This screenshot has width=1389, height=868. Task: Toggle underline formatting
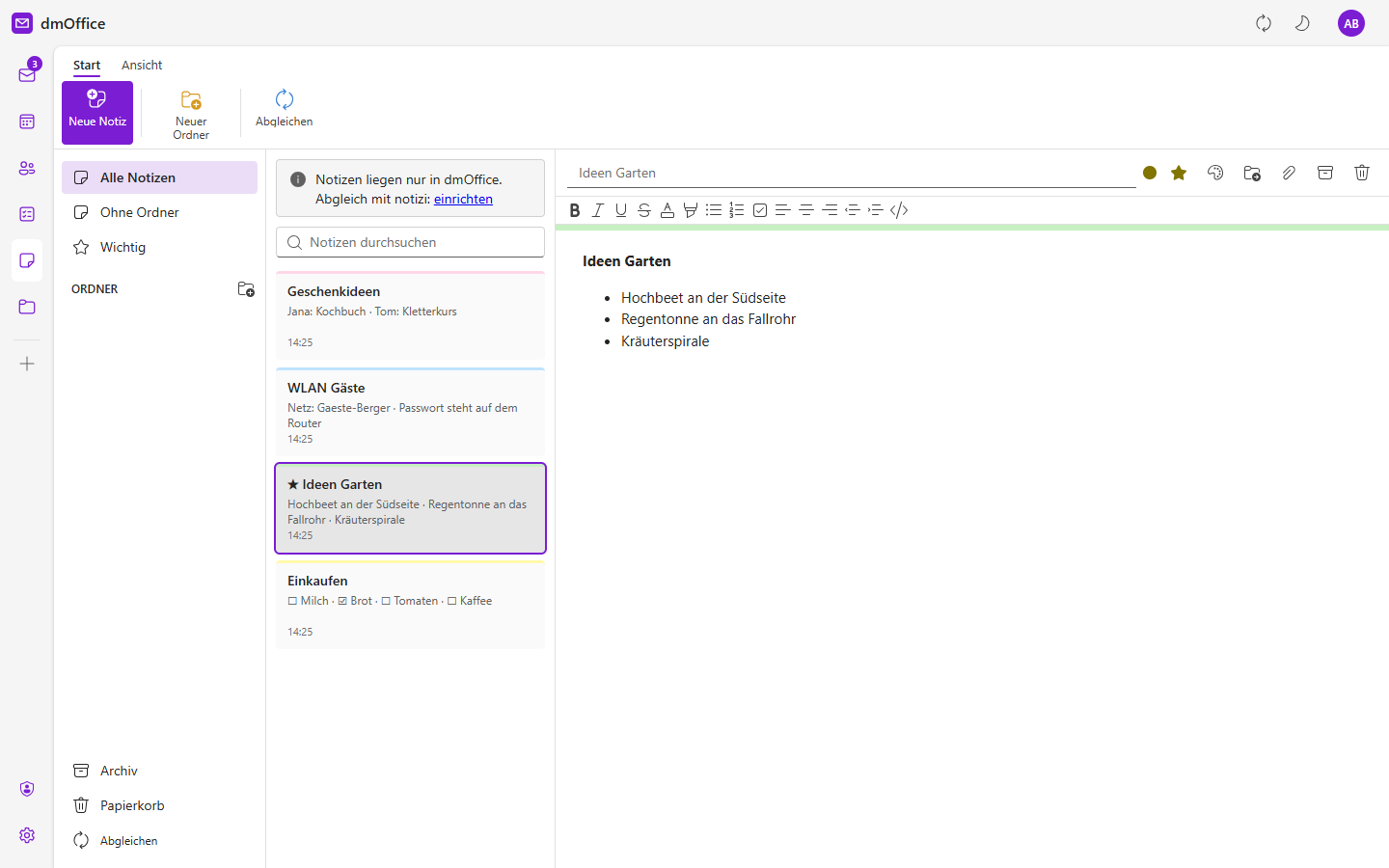click(621, 210)
